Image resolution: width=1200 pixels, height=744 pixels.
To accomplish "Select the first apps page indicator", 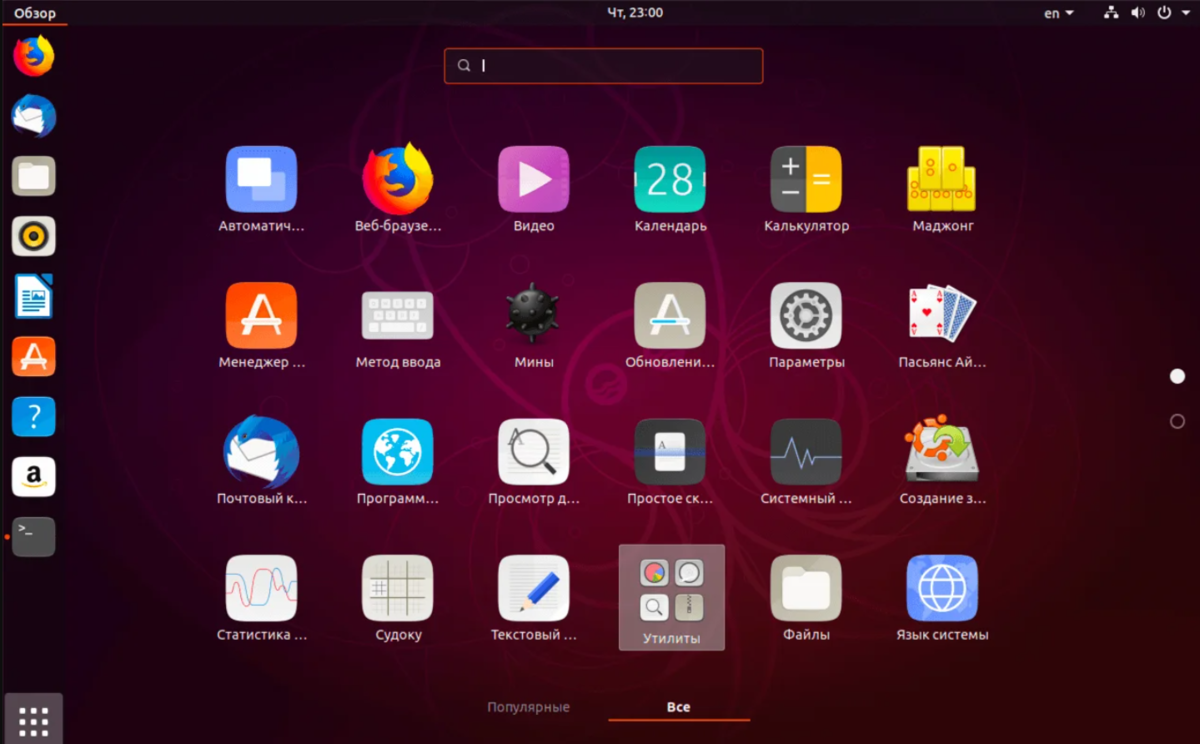I will click(x=1177, y=376).
